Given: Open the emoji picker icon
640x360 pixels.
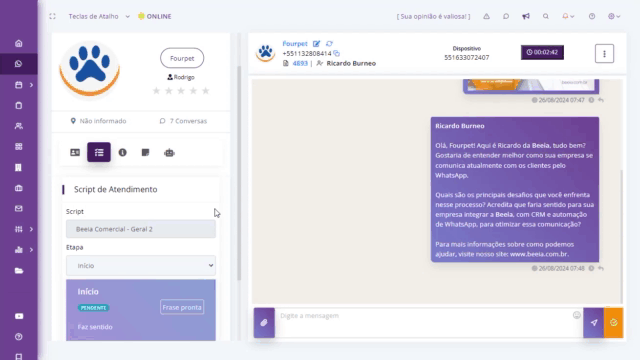Looking at the screenshot, I should (577, 315).
